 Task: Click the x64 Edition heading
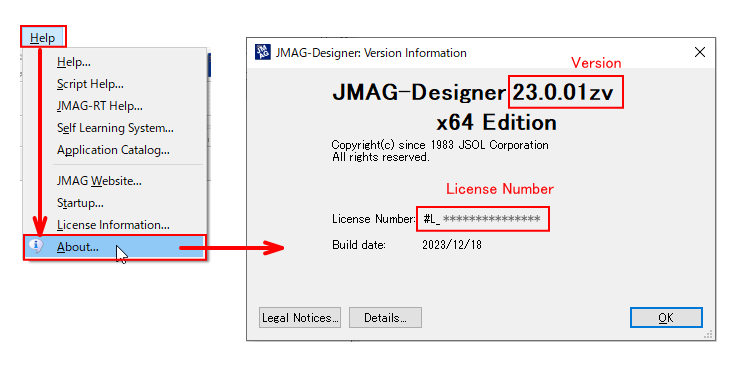(x=496, y=123)
